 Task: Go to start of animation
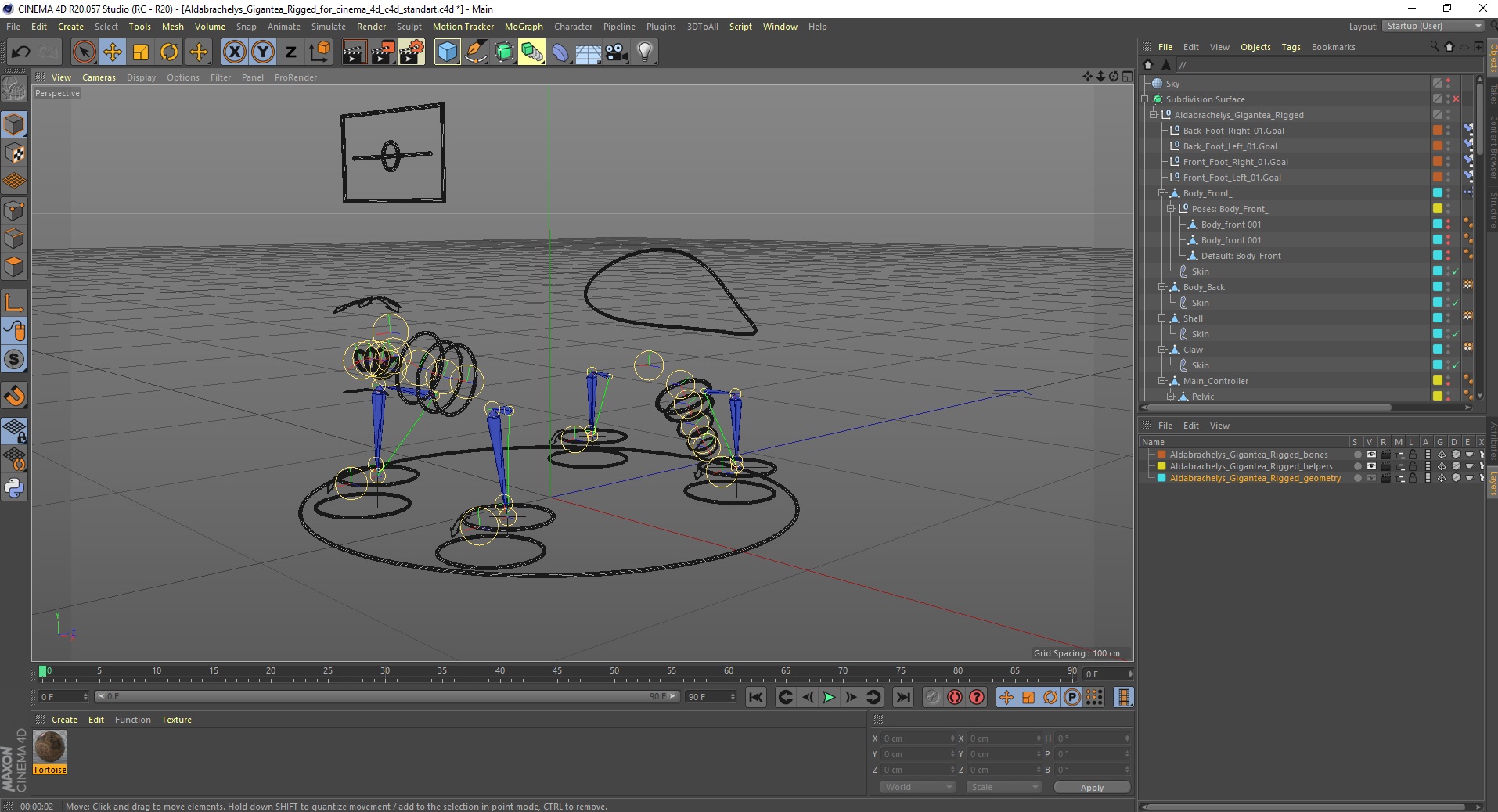[755, 697]
